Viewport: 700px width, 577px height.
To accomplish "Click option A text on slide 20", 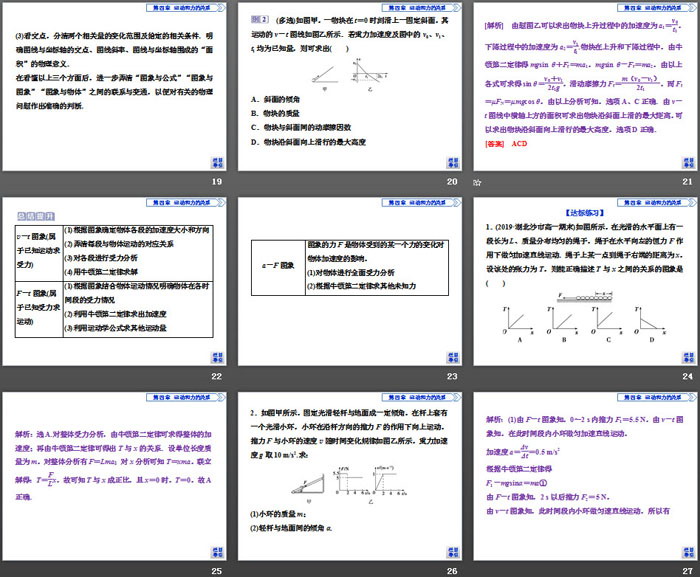I will pos(275,100).
